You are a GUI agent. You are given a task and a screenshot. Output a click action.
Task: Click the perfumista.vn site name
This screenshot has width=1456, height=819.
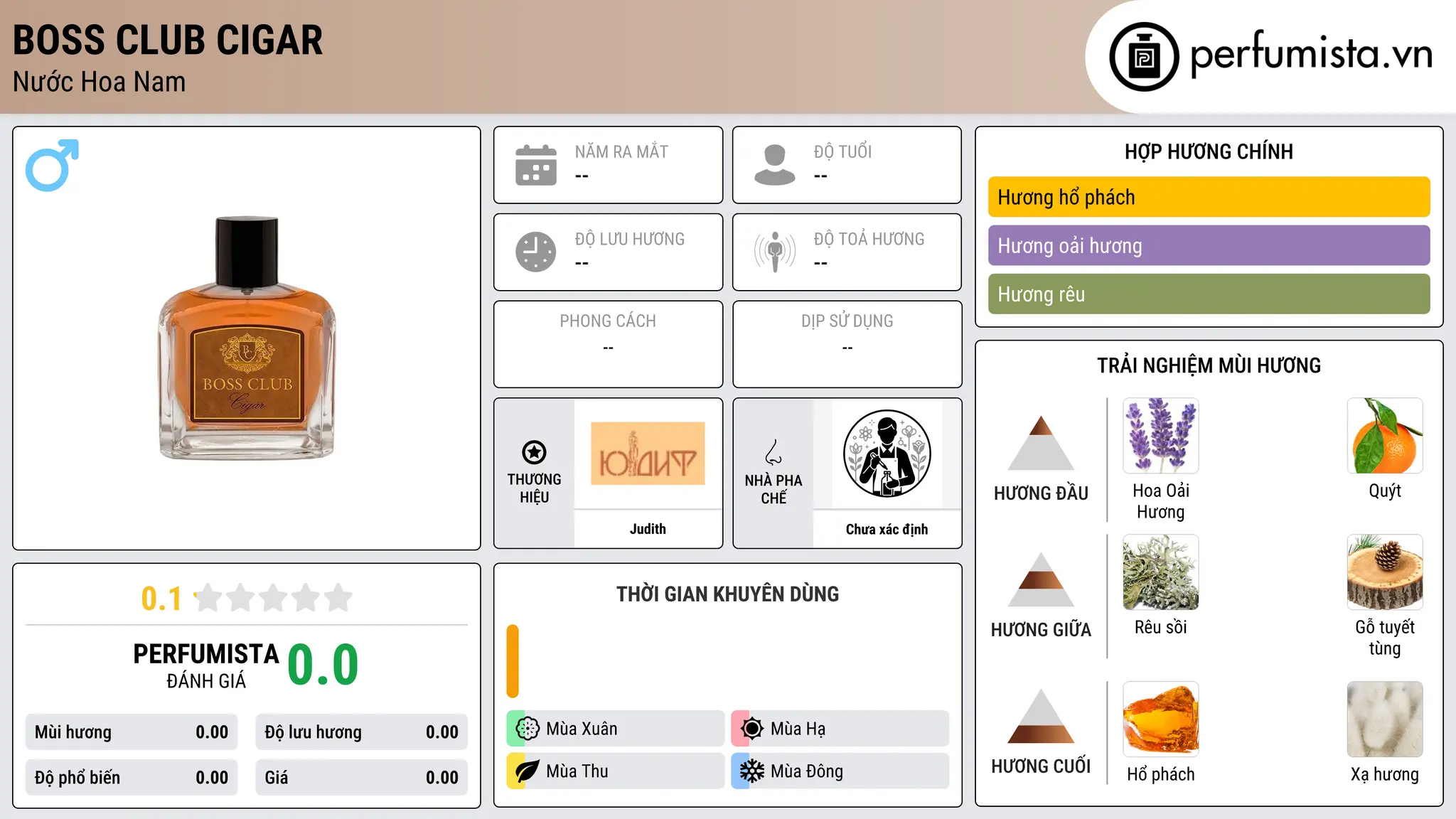pyautogui.click(x=1311, y=55)
